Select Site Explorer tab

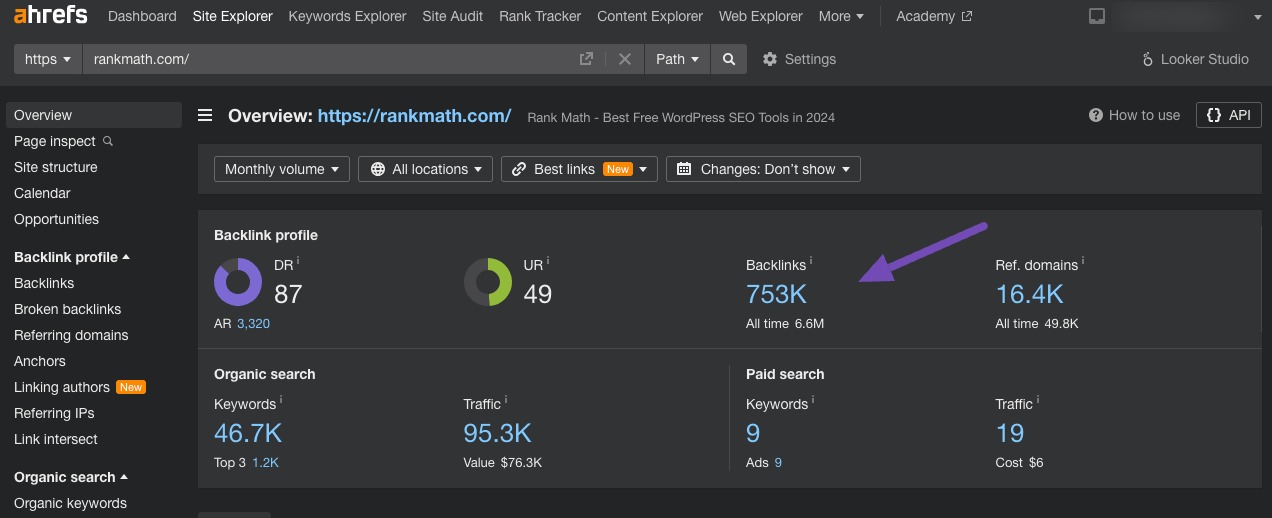(232, 16)
